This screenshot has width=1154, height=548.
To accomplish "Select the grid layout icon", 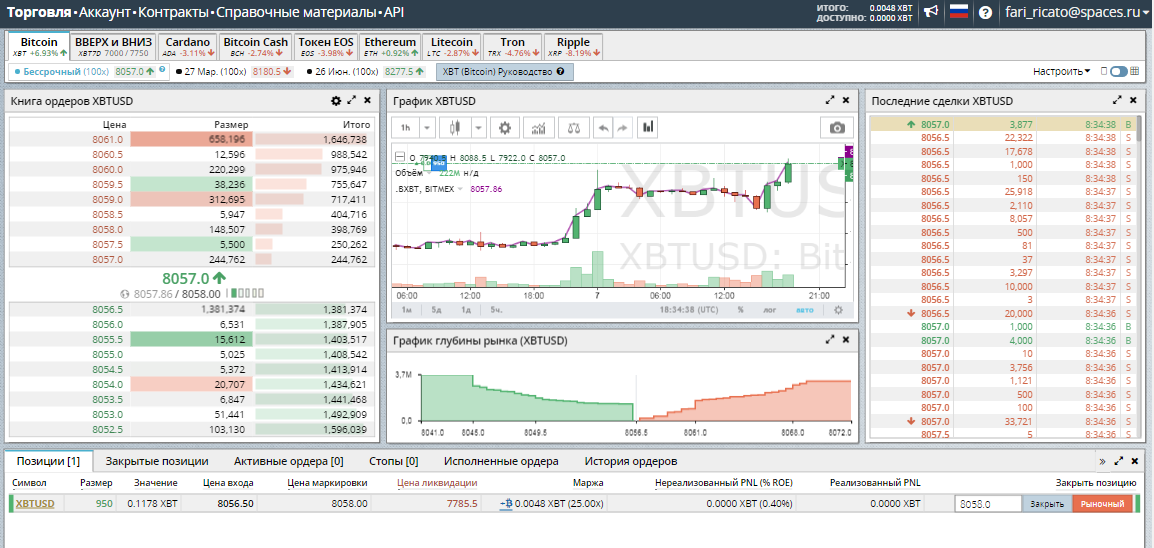I will coord(1135,71).
